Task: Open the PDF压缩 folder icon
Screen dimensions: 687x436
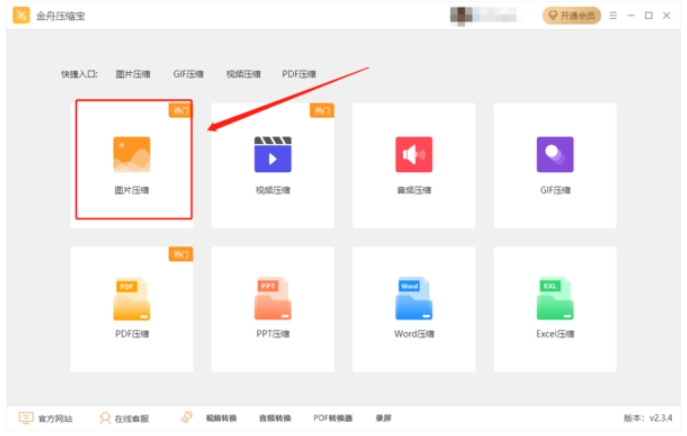Action: pyautogui.click(x=131, y=299)
